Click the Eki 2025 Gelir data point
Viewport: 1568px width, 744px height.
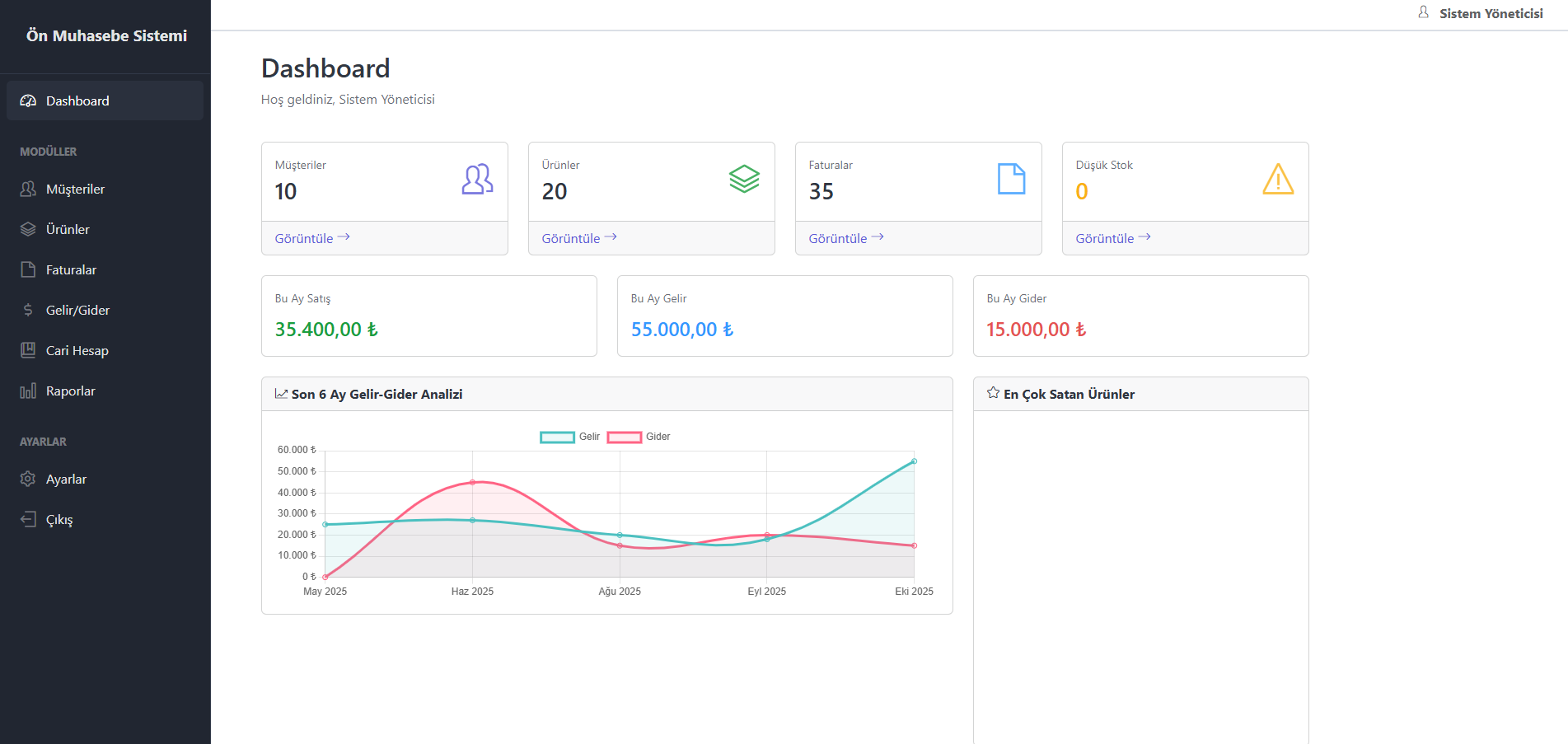pyautogui.click(x=914, y=461)
